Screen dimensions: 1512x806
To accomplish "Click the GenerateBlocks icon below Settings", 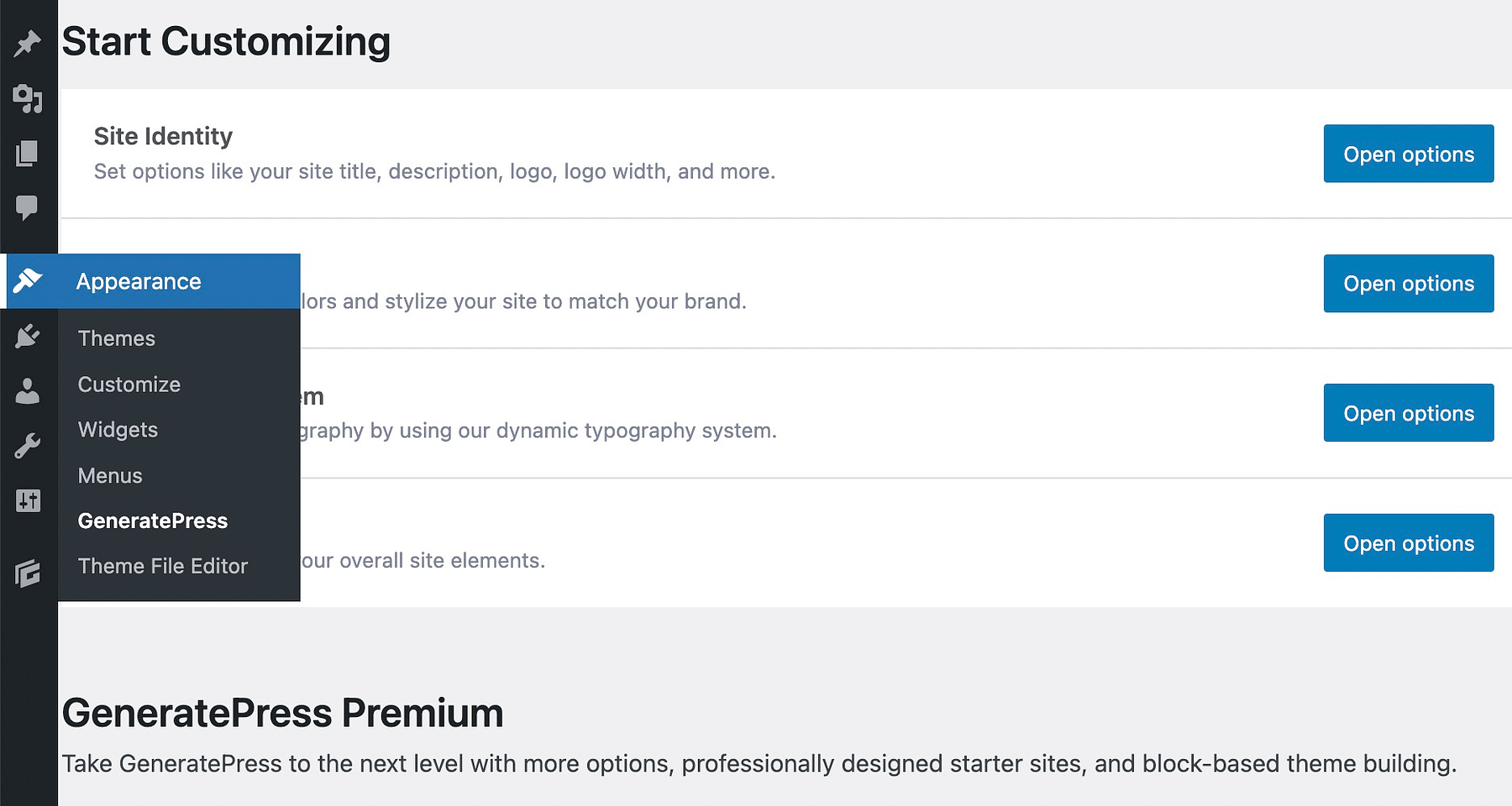I will click(x=28, y=573).
